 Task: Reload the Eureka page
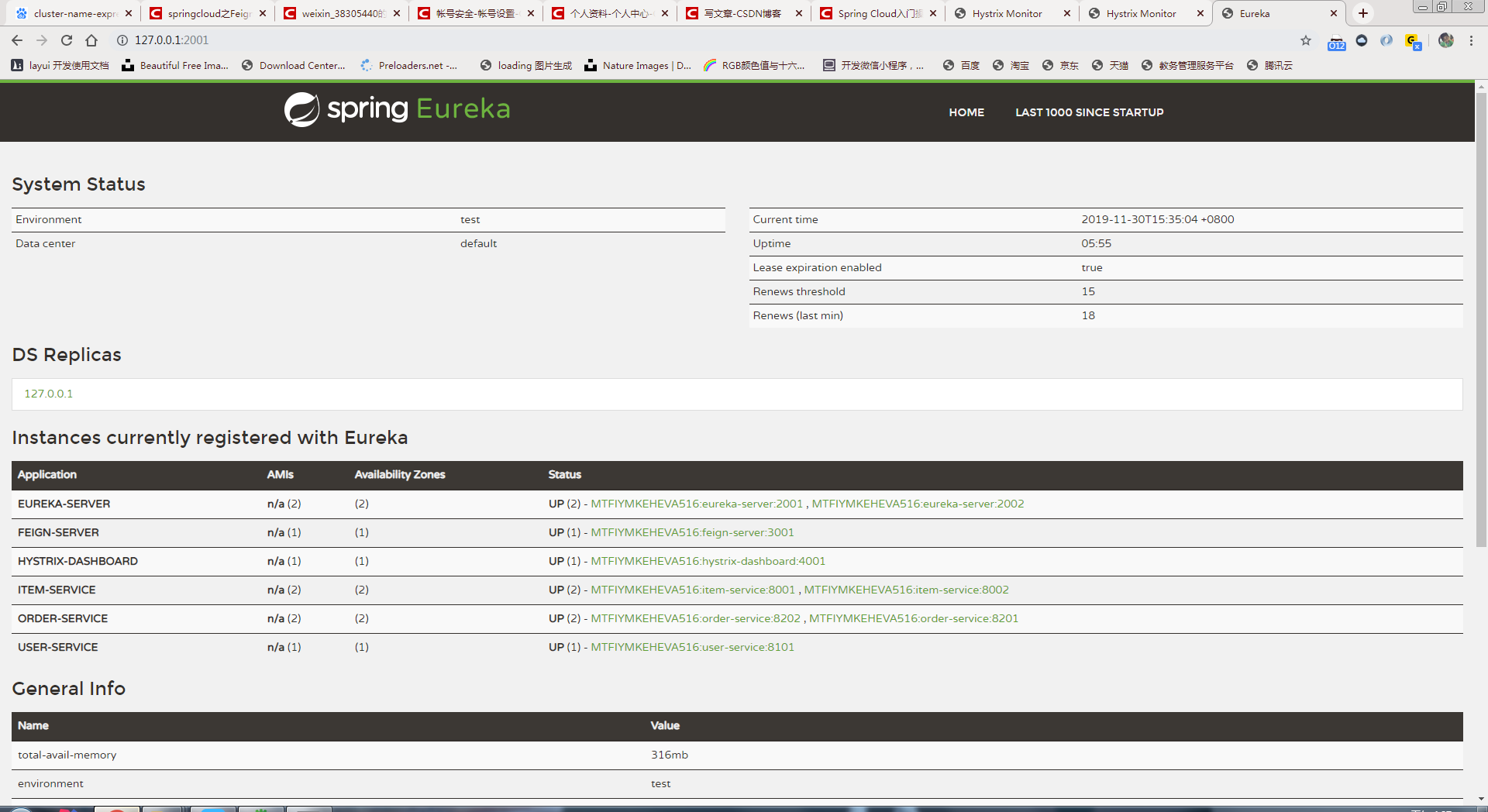(67, 40)
